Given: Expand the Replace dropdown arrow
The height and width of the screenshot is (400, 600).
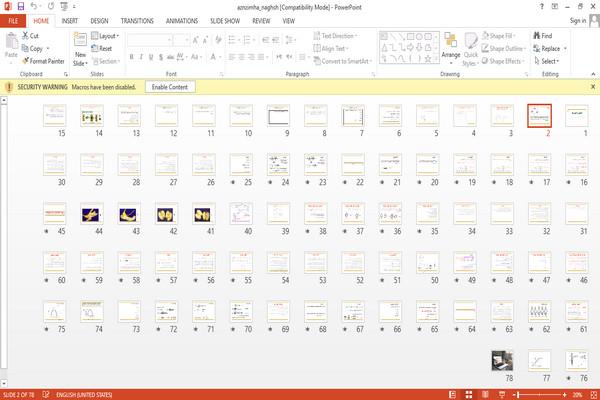Looking at the screenshot, I should point(565,49).
